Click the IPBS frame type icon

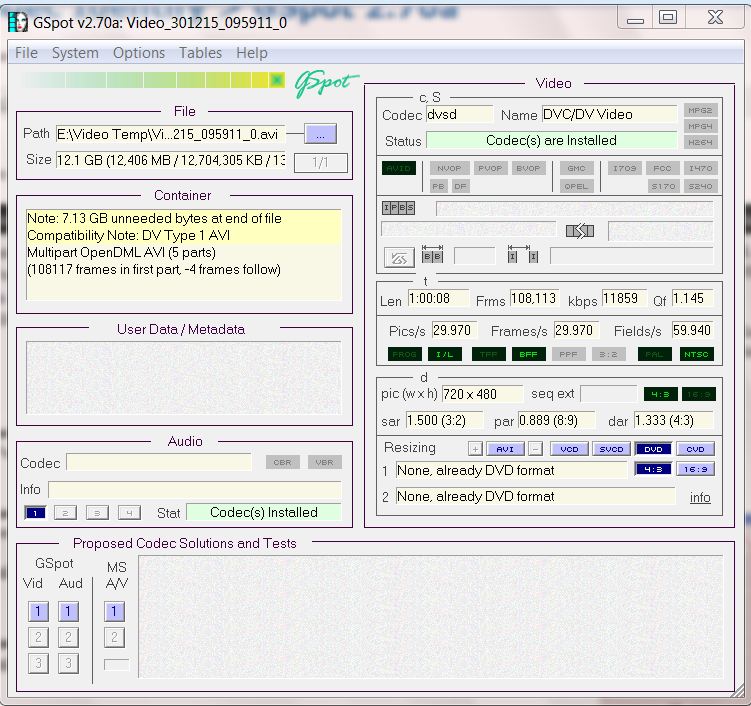(x=398, y=208)
